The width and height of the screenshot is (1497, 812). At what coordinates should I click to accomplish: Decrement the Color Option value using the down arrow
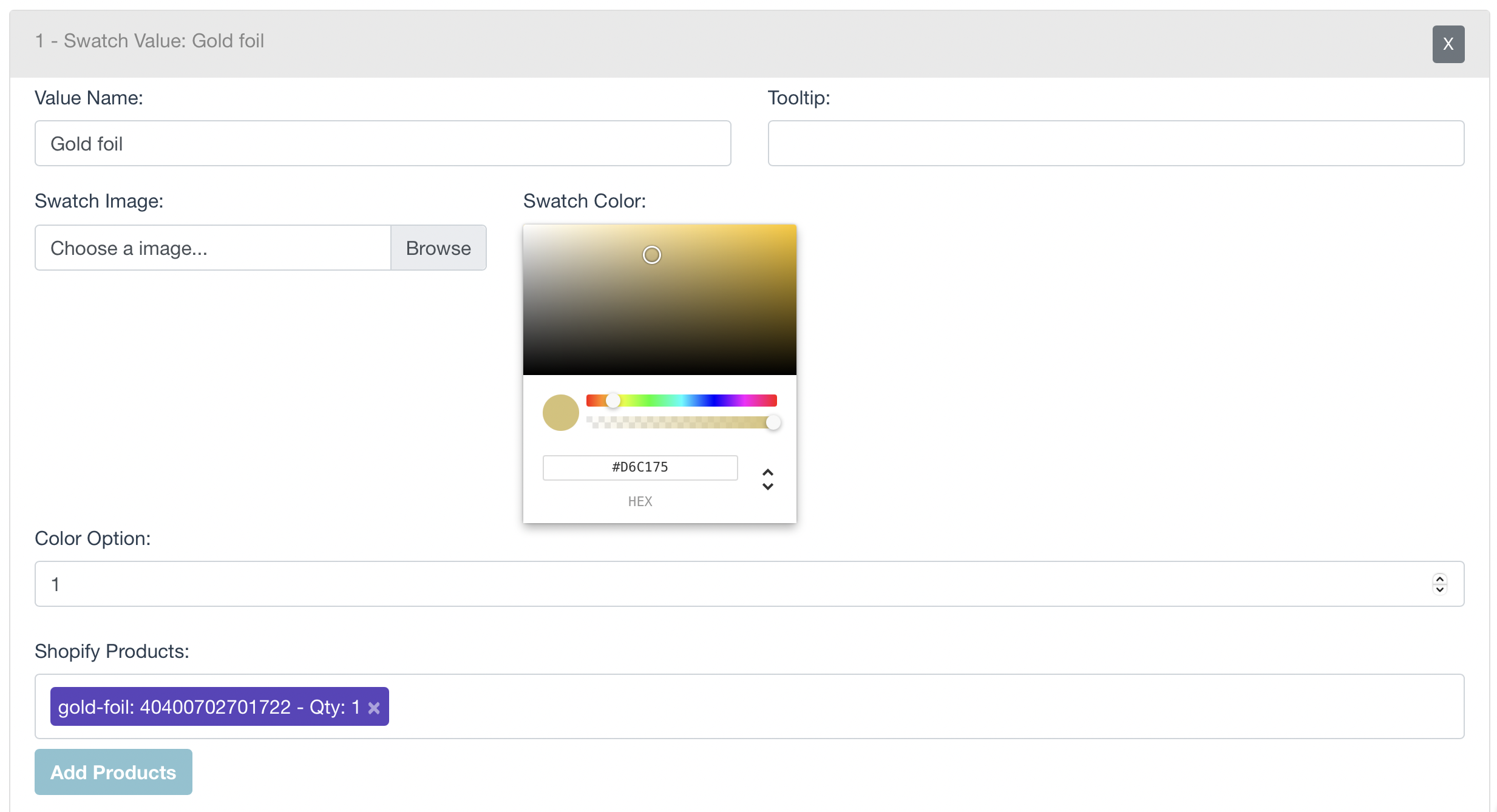(x=1439, y=589)
